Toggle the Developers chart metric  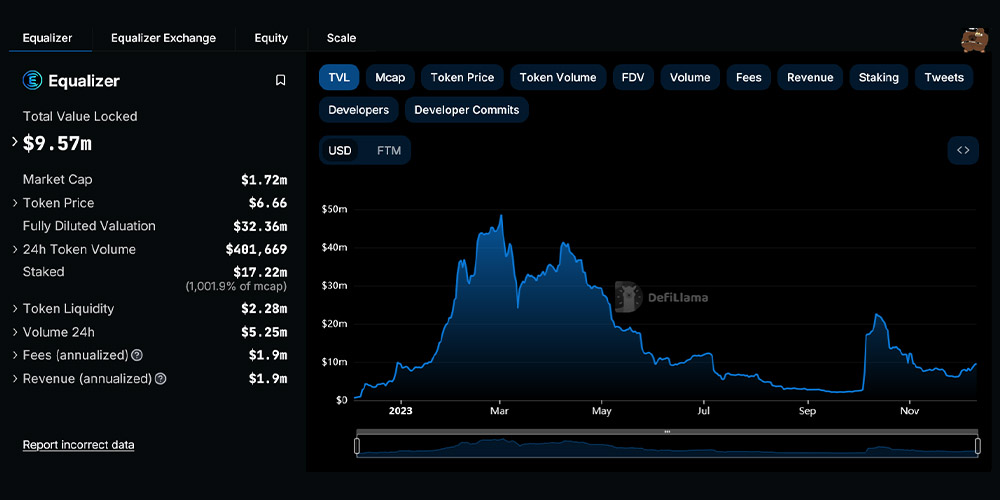click(x=358, y=110)
